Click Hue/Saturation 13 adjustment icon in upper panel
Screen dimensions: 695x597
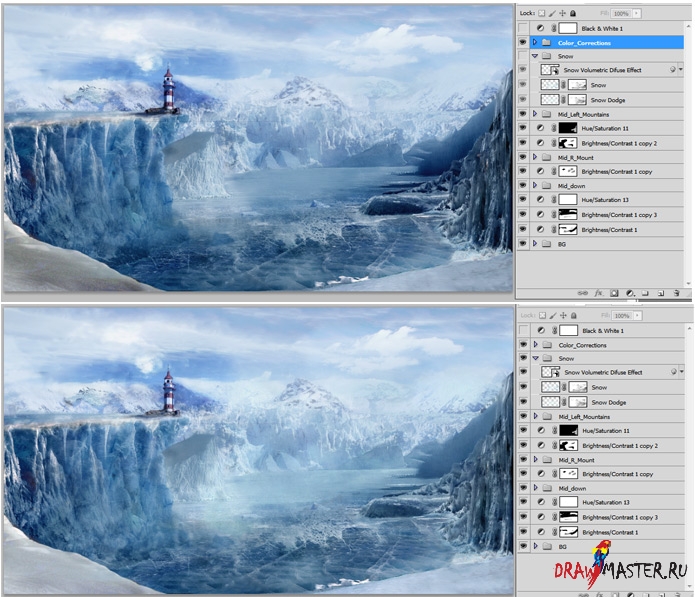pyautogui.click(x=540, y=199)
